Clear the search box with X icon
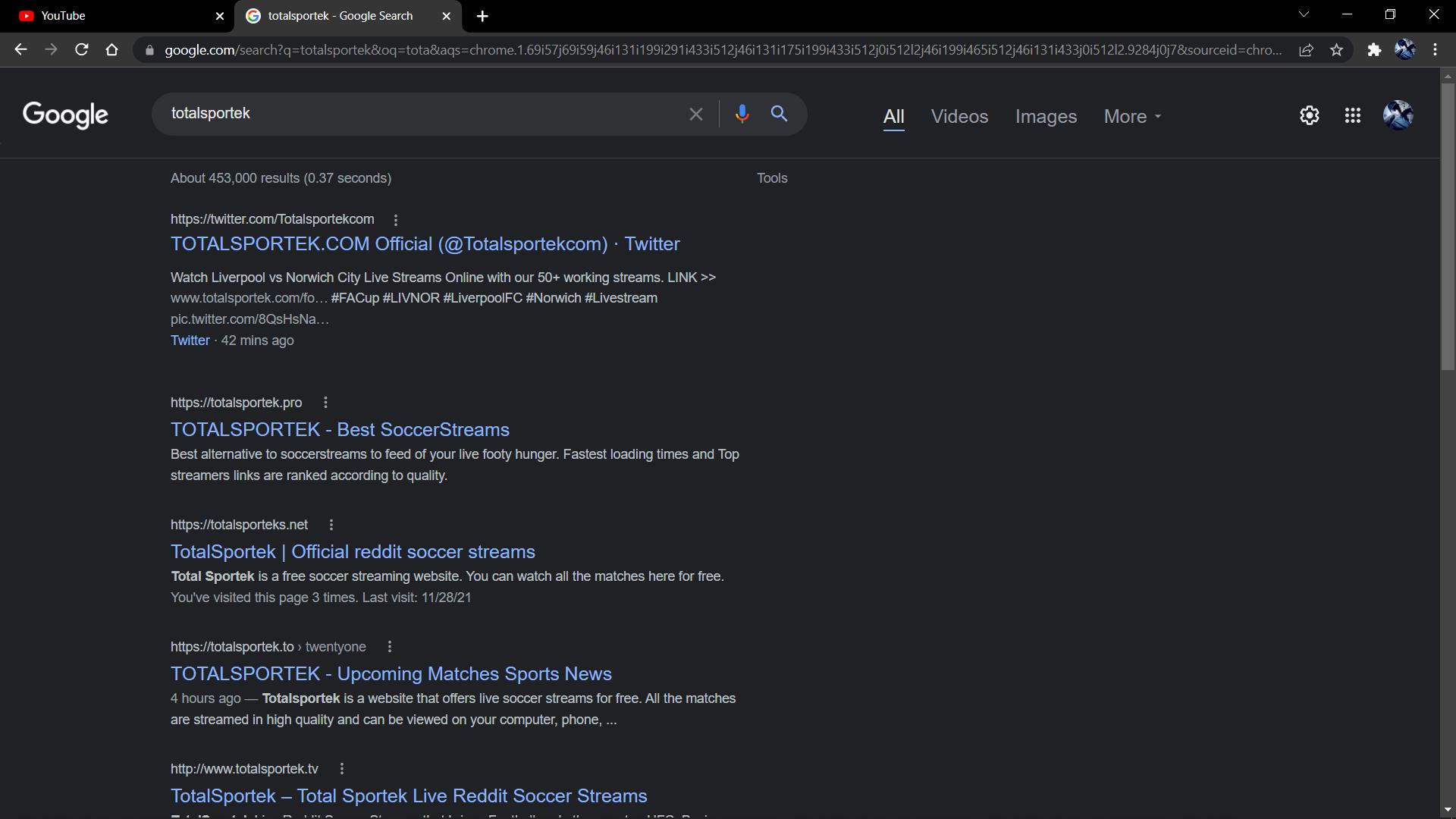This screenshot has width=1456, height=819. pos(695,115)
